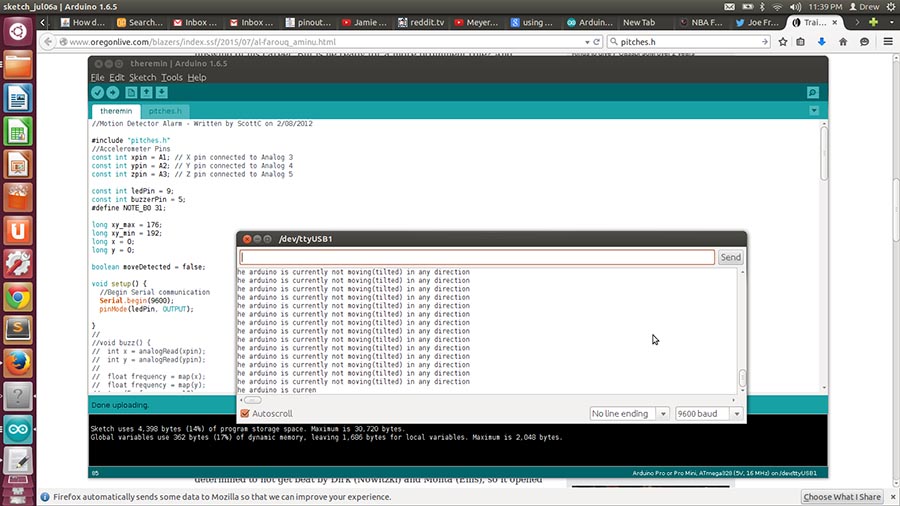Create a new sketch with the New icon
Screen dimensions: 900x506
(x=131, y=92)
